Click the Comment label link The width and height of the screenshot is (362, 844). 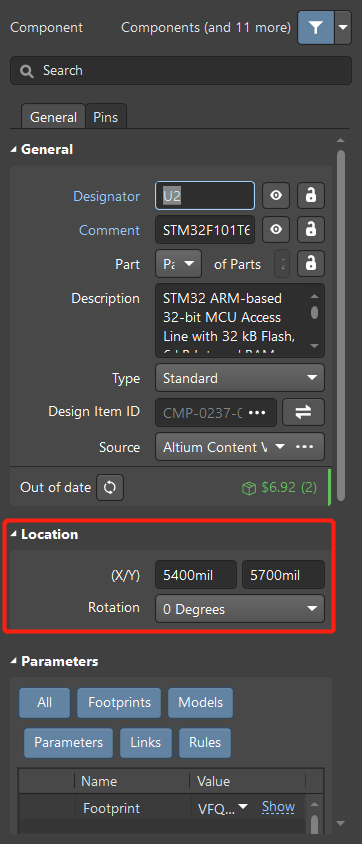point(110,230)
